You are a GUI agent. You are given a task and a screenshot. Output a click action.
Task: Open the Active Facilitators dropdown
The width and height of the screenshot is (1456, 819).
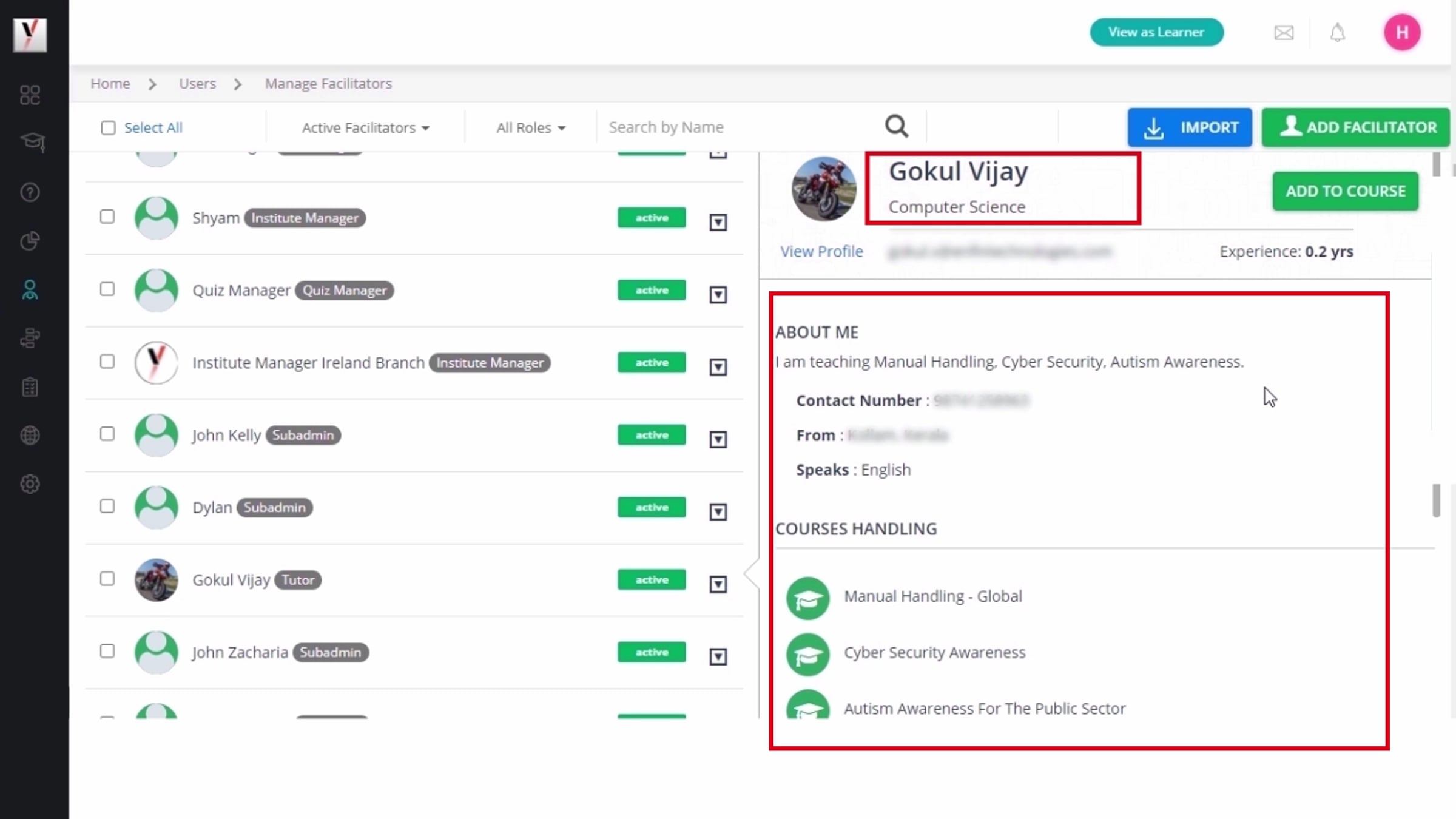[x=365, y=128]
